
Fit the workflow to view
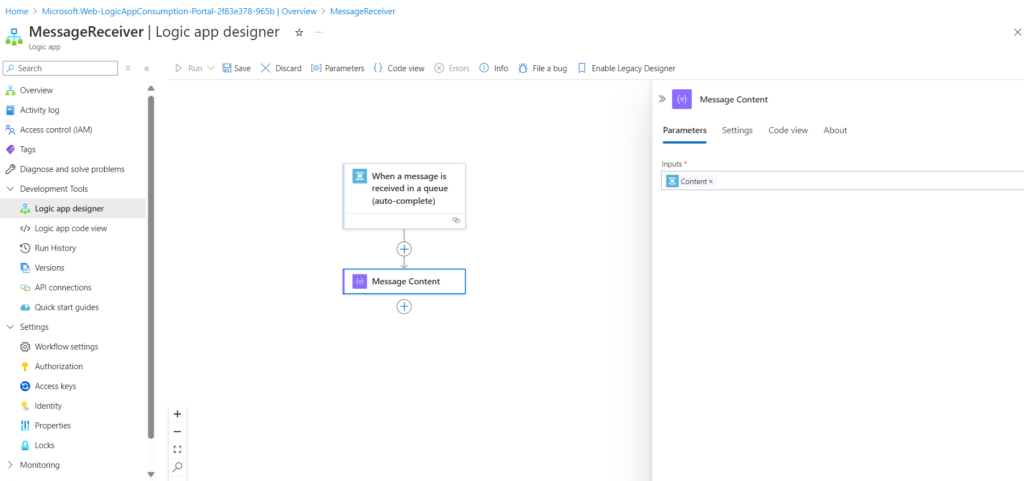(x=177, y=449)
